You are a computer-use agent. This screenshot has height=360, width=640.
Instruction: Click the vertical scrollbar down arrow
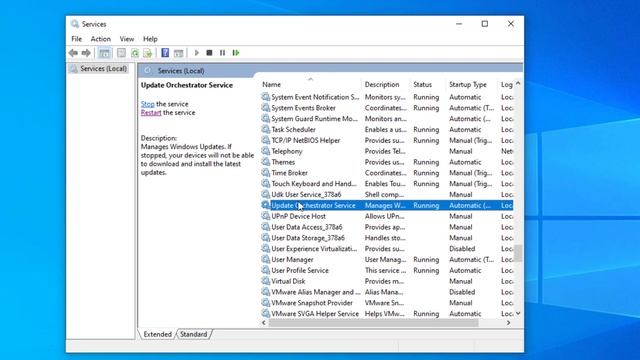[518, 313]
